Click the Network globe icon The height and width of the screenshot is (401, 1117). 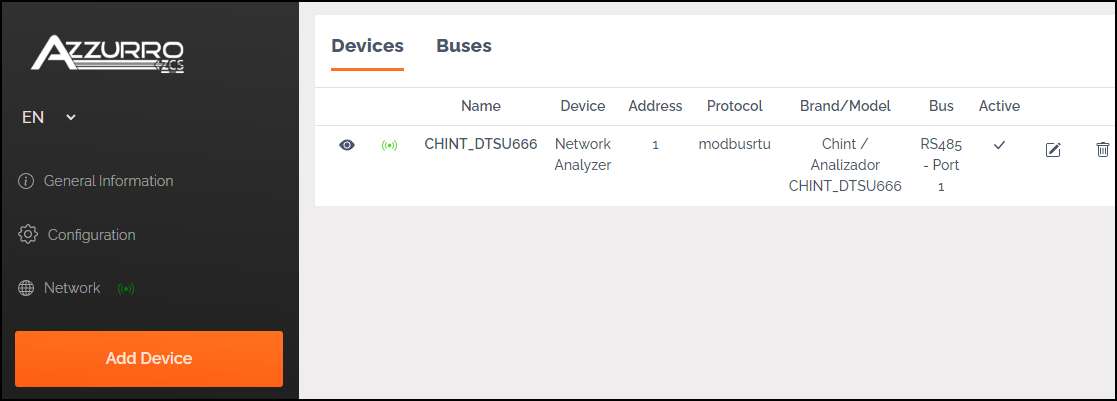(x=26, y=288)
